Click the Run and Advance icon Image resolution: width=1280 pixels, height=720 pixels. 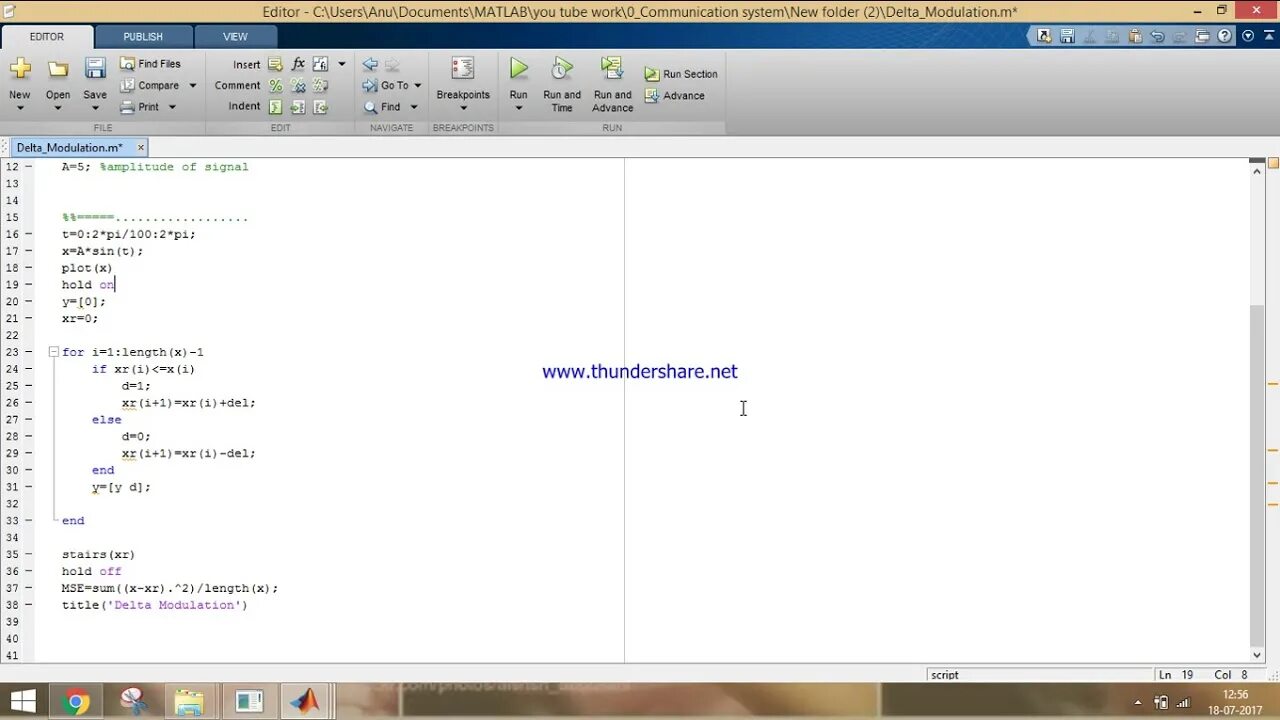[611, 68]
